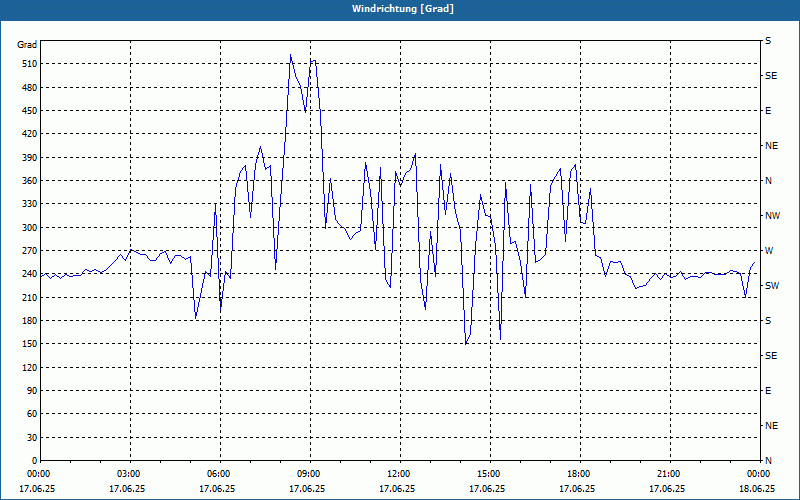Select the 21:00 time axis label
The image size is (800, 500).
666,473
